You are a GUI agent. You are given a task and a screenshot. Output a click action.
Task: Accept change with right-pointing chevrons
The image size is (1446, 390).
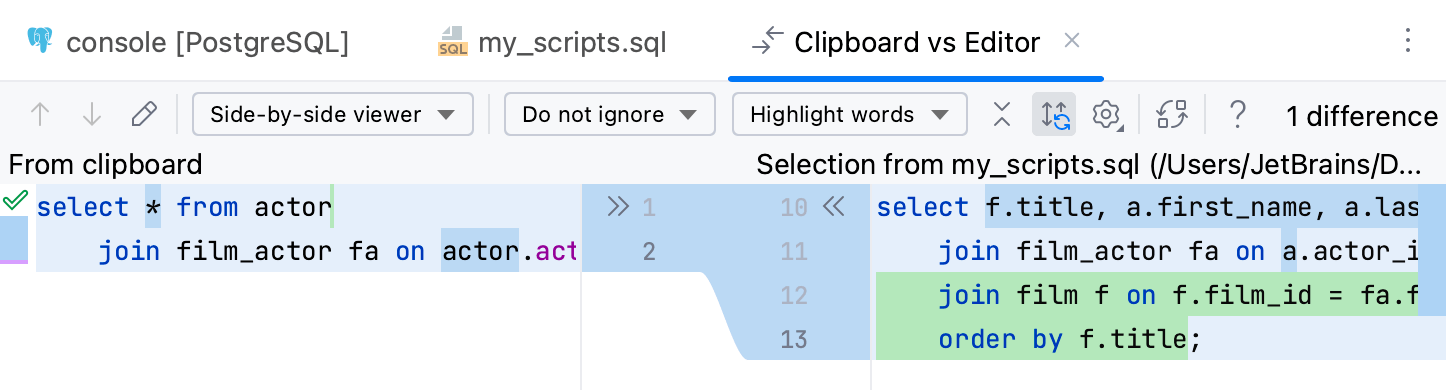(x=618, y=207)
